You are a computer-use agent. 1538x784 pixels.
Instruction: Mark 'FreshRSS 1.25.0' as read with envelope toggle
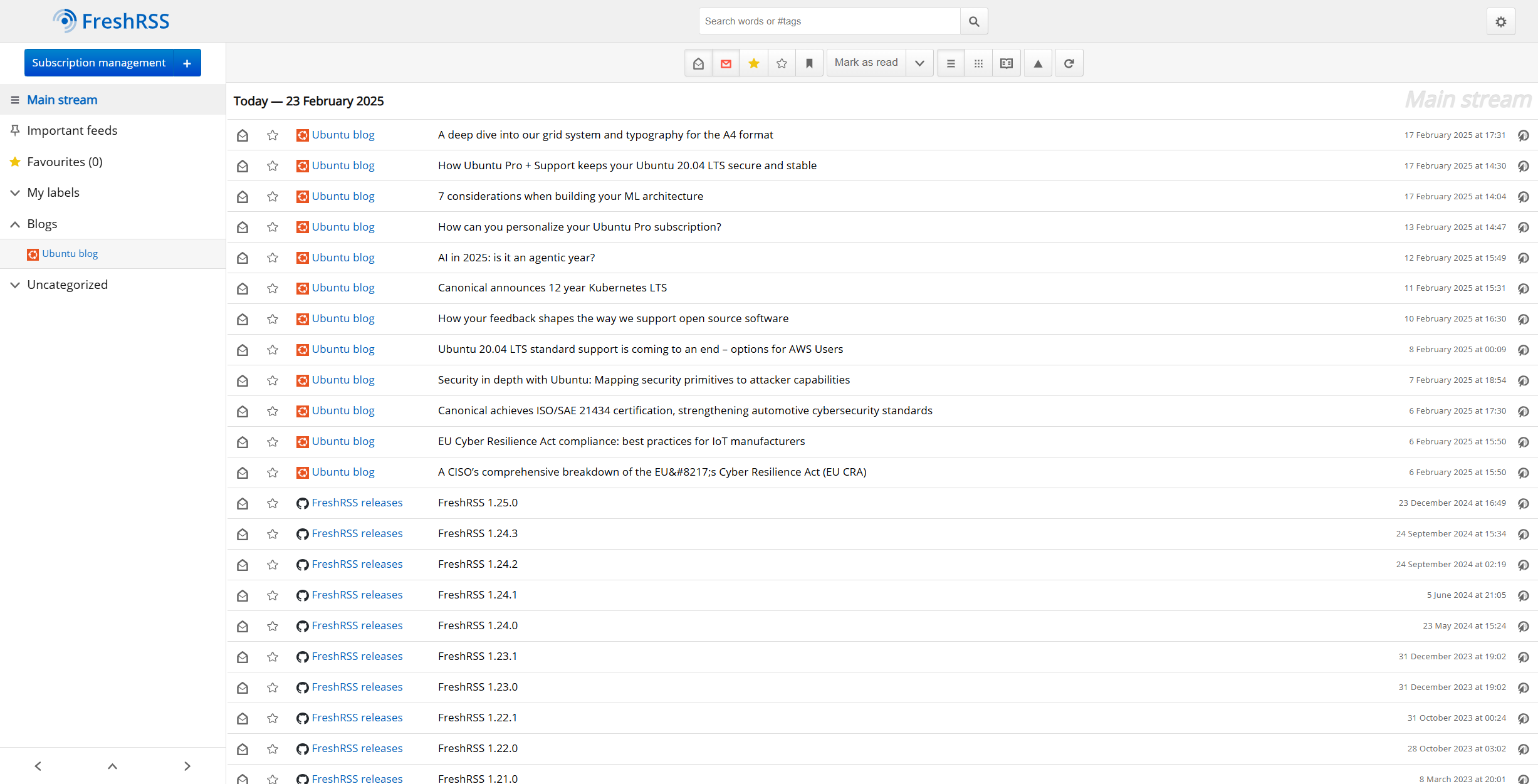243,503
